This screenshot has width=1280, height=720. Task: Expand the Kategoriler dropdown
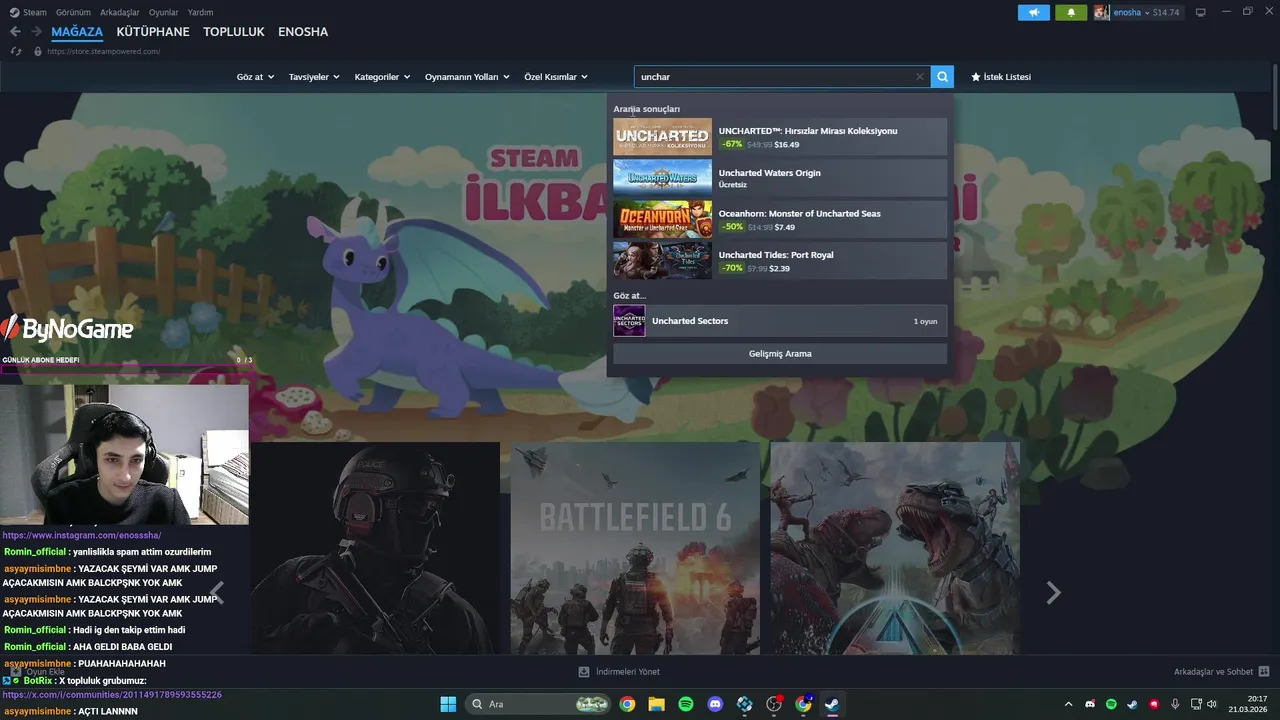coord(382,77)
